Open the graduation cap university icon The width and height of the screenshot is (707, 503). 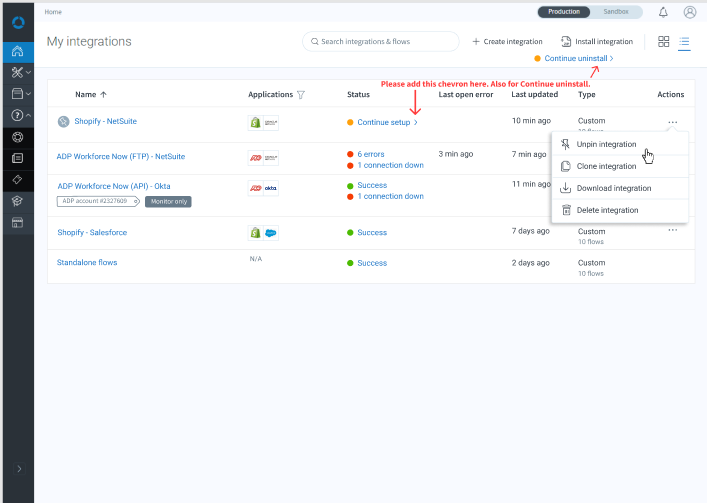tap(17, 200)
